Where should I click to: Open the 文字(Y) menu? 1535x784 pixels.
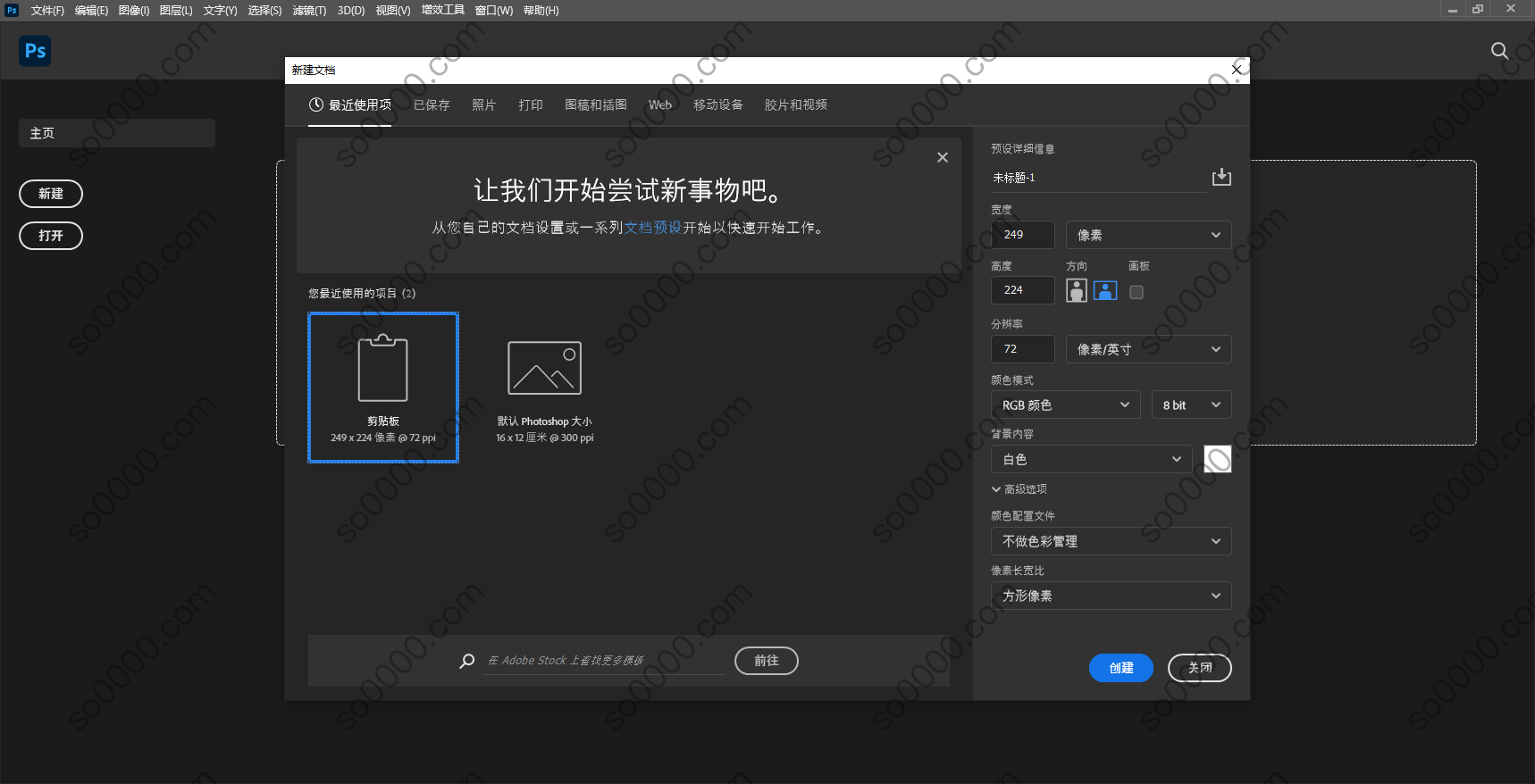coord(220,11)
